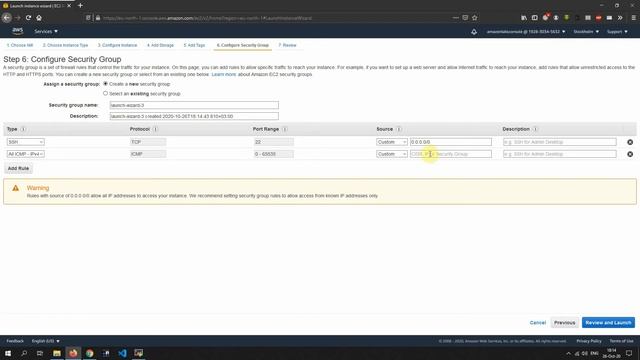Open the Task View taskbar icon
Viewport: 640px width, 360px height.
pyautogui.click(x=40, y=353)
